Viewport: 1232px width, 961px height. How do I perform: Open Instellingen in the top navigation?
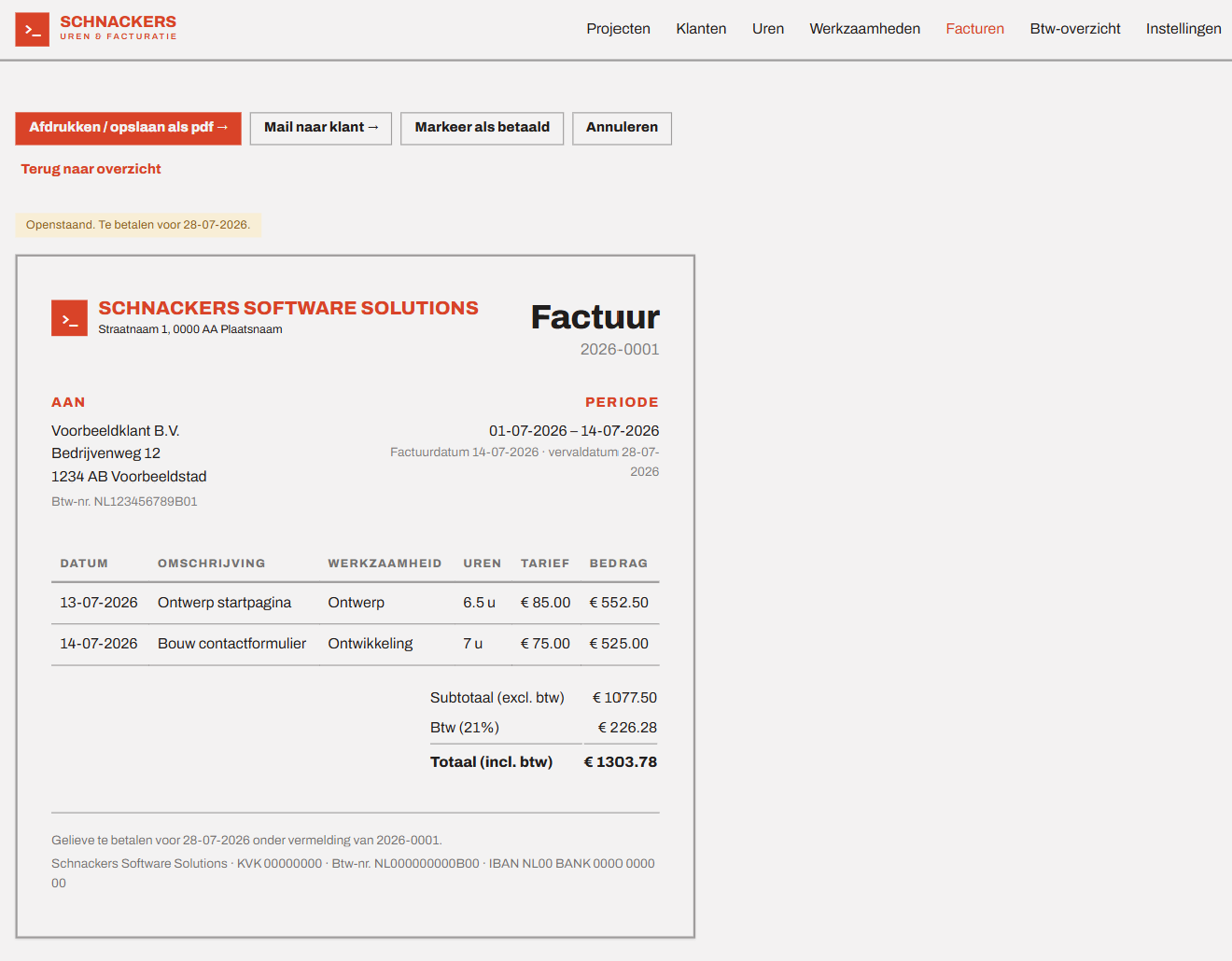click(1183, 29)
